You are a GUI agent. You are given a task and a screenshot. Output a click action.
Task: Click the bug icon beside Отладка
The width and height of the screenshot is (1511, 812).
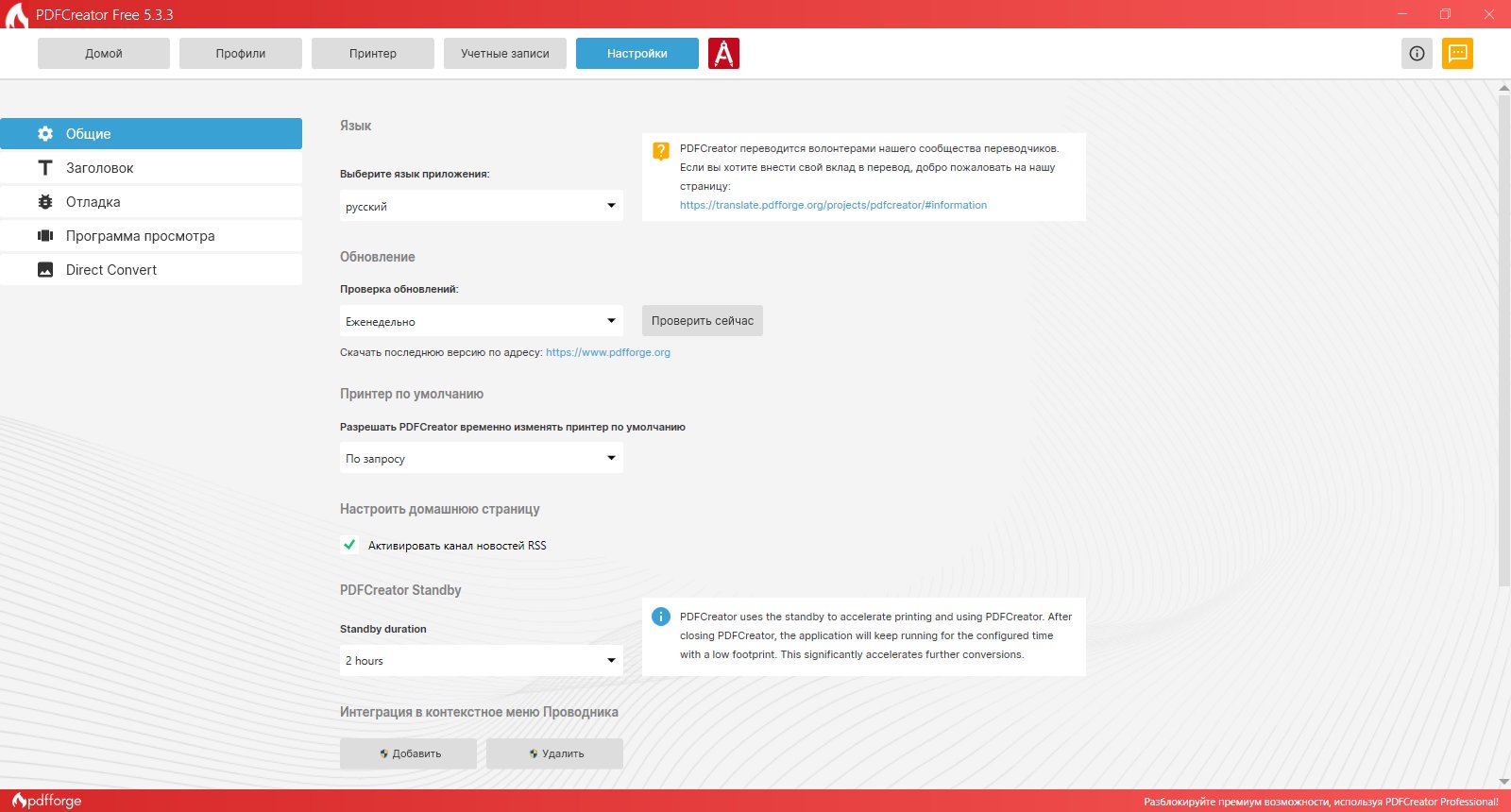coord(45,202)
